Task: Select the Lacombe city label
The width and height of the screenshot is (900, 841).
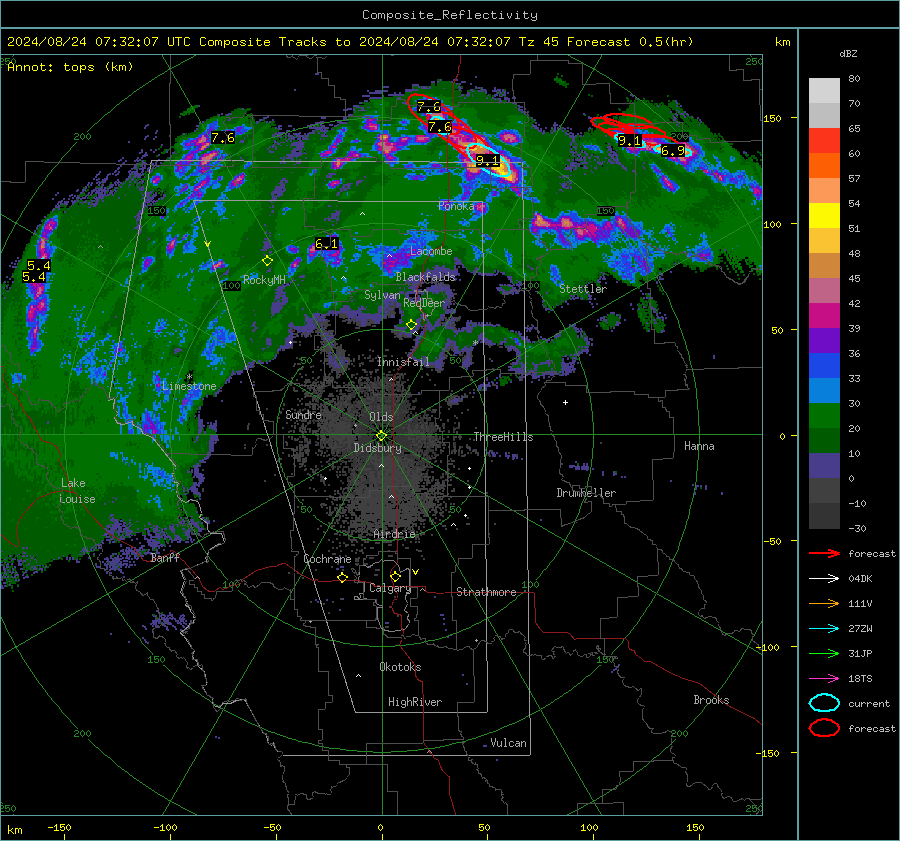Action: pyautogui.click(x=431, y=251)
